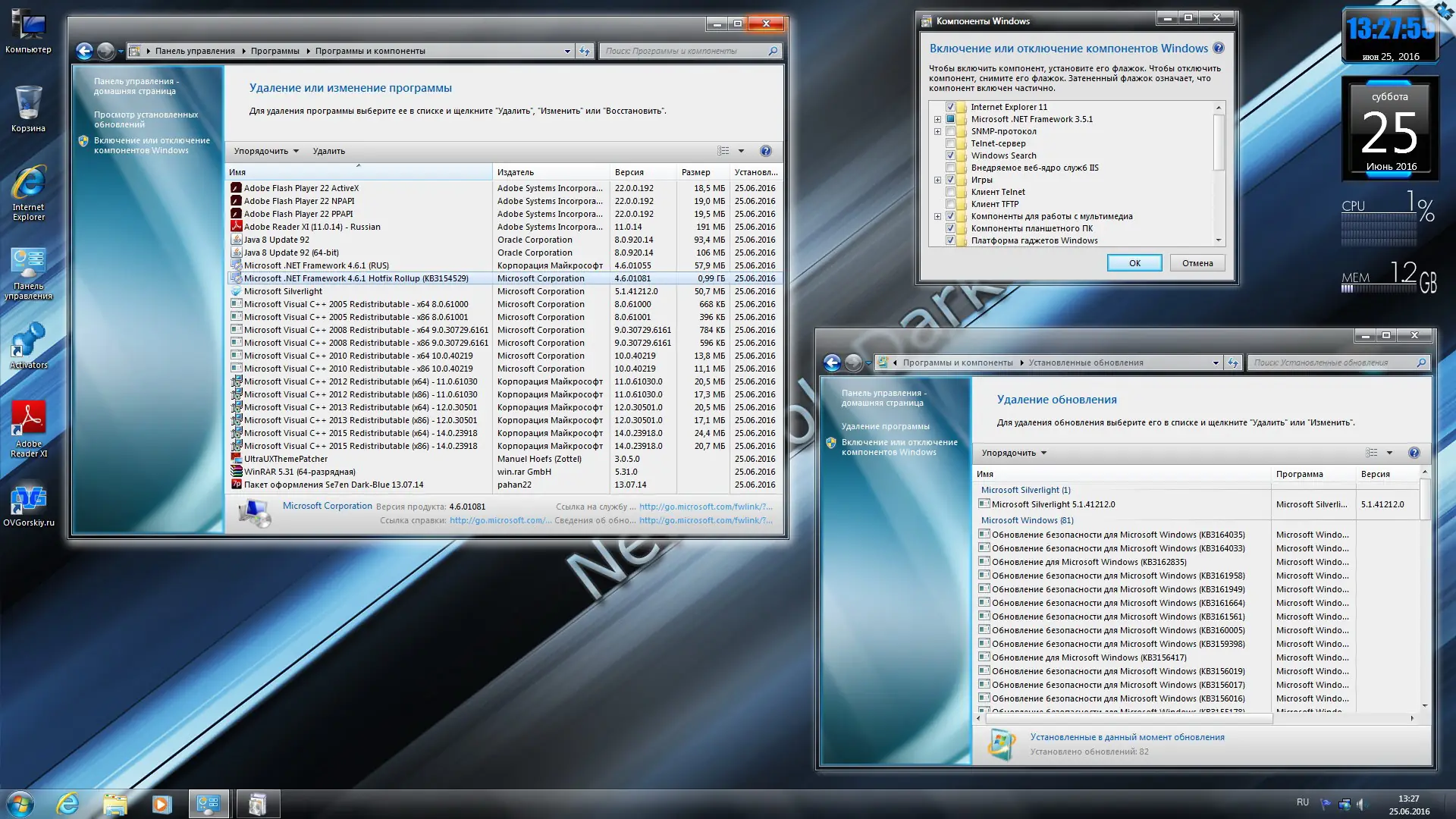Click the Windows Start button
Viewport: 1456px width, 819px height.
pos(20,804)
